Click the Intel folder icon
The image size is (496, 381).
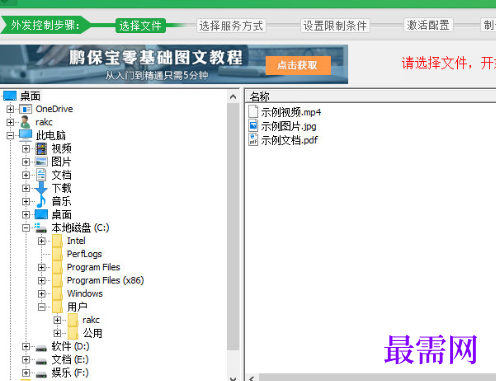tap(57, 241)
